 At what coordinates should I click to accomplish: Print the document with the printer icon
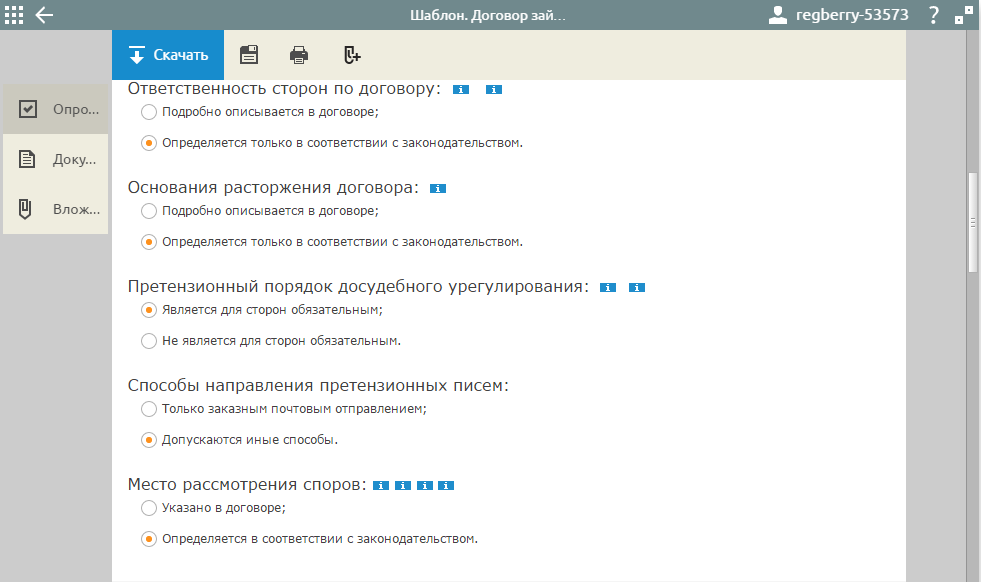tap(299, 55)
